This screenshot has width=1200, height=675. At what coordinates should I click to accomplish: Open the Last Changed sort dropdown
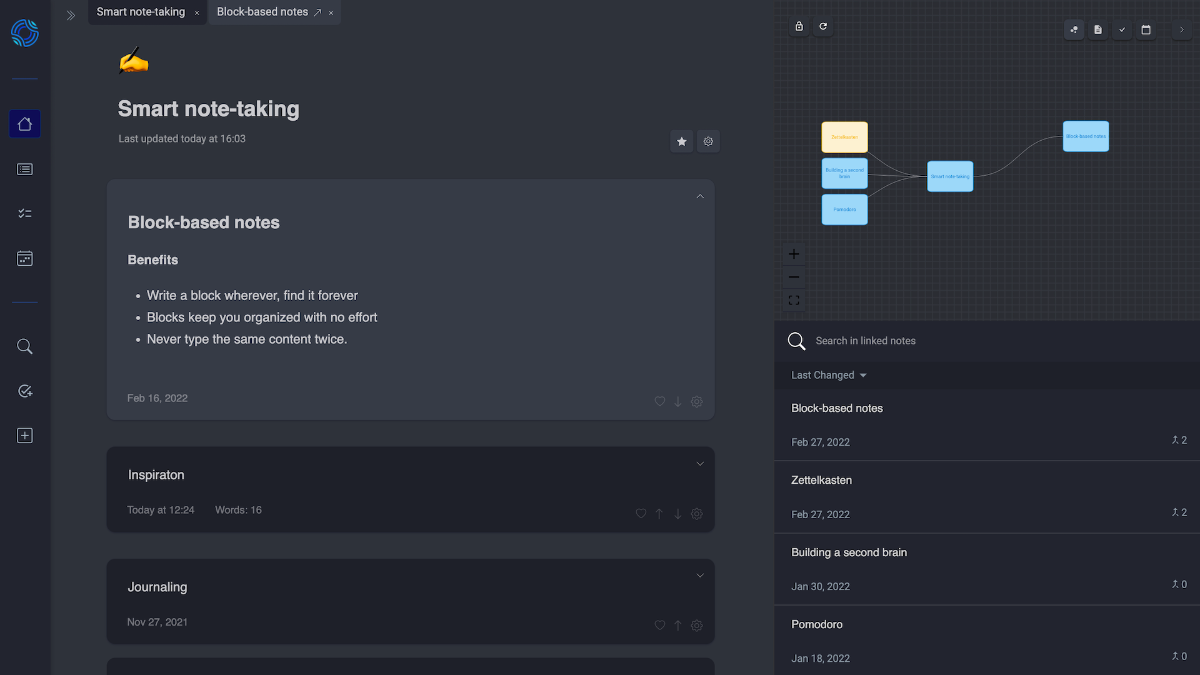pyautogui.click(x=828, y=375)
